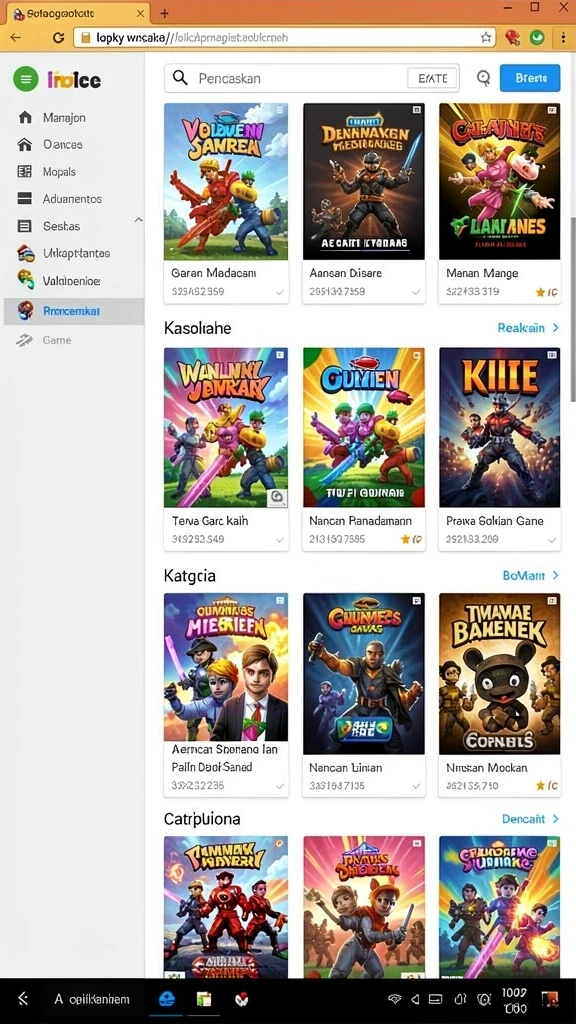Click the Rrencemkat sidebar icon
This screenshot has width=576, height=1024.
pos(25,311)
